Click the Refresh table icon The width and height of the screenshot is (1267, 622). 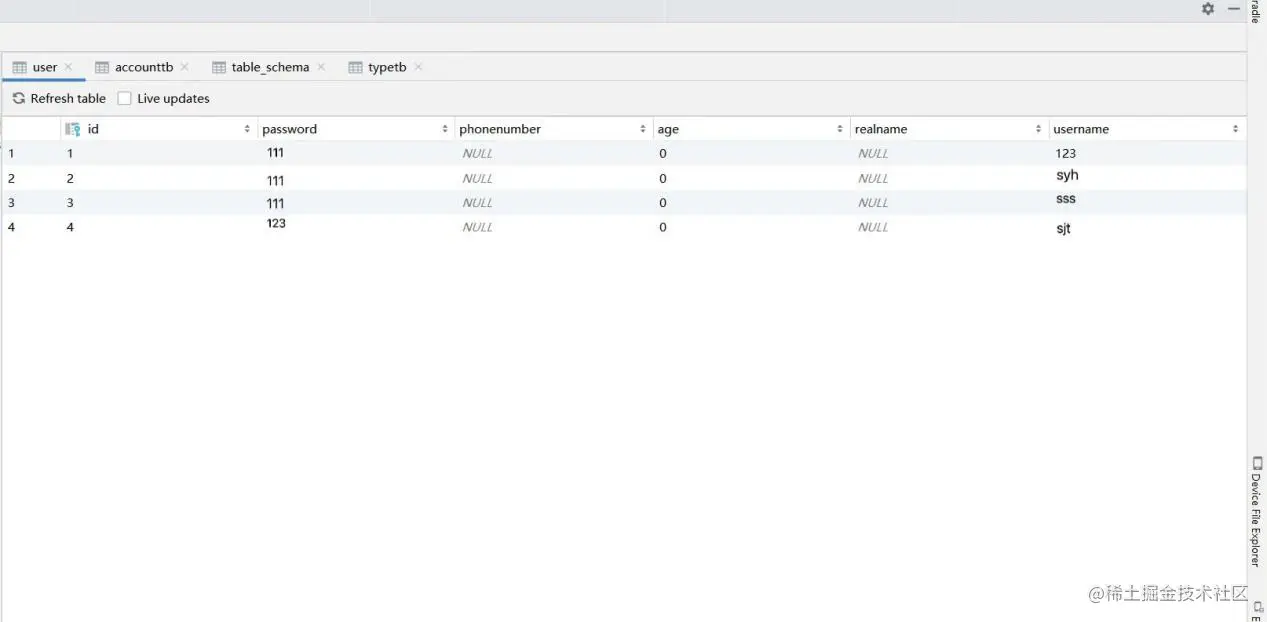coord(18,98)
